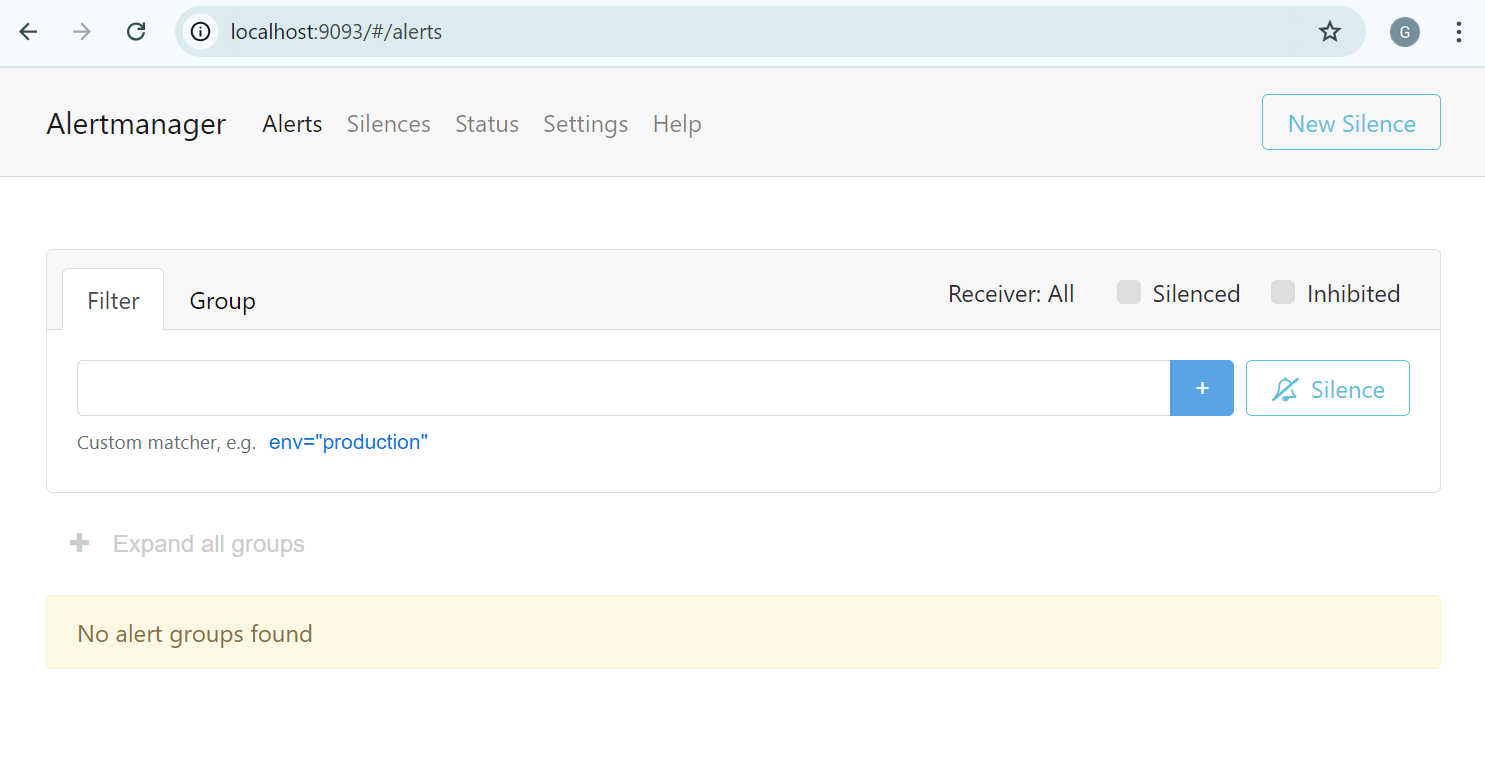Click the Alertmanager brand title

136,124
